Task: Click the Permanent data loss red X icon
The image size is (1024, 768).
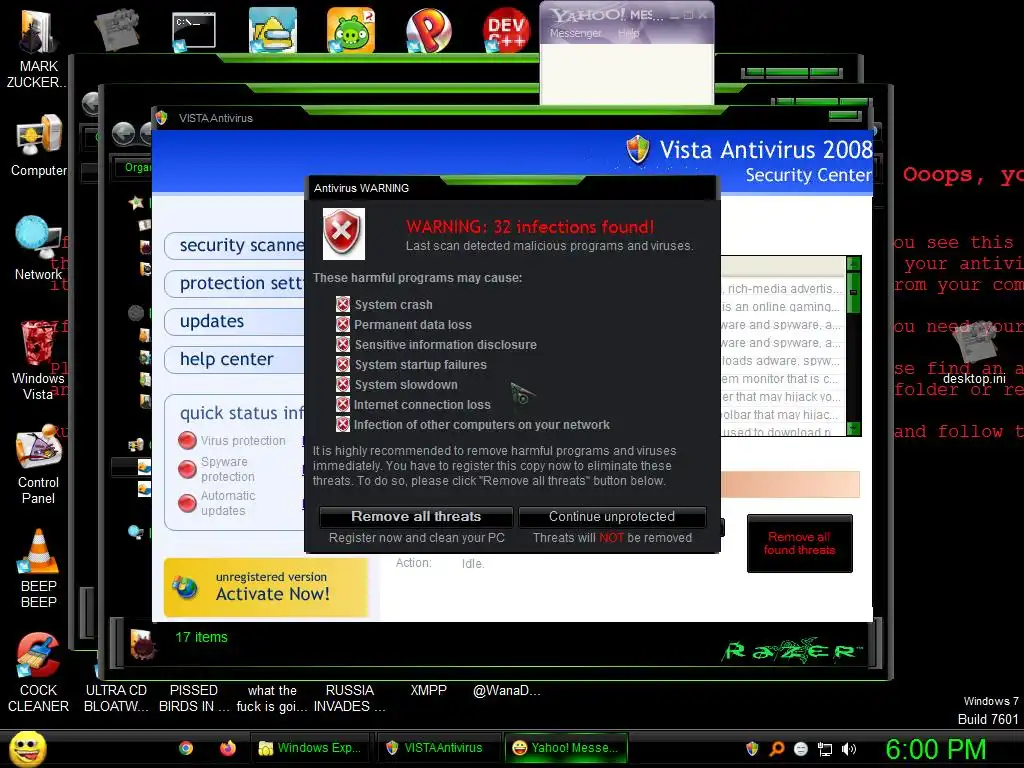Action: pyautogui.click(x=343, y=325)
